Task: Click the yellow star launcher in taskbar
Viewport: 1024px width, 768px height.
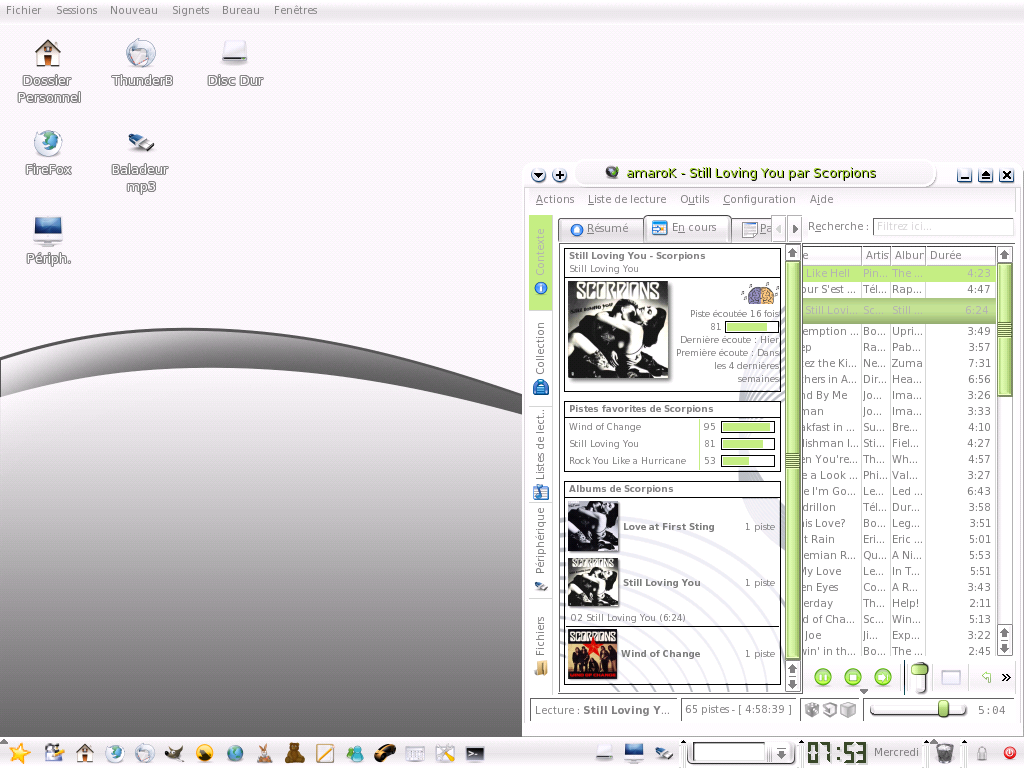Action: tap(20, 753)
